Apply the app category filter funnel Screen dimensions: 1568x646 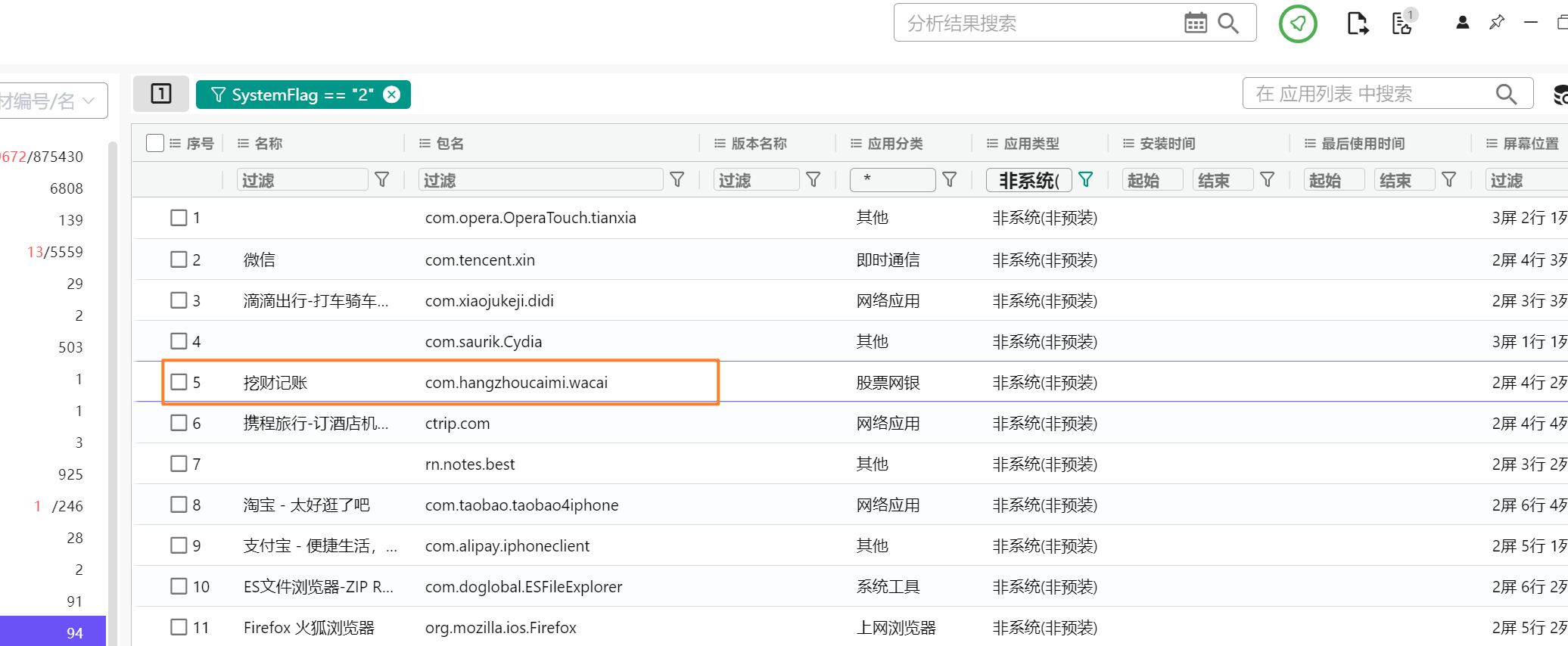950,179
